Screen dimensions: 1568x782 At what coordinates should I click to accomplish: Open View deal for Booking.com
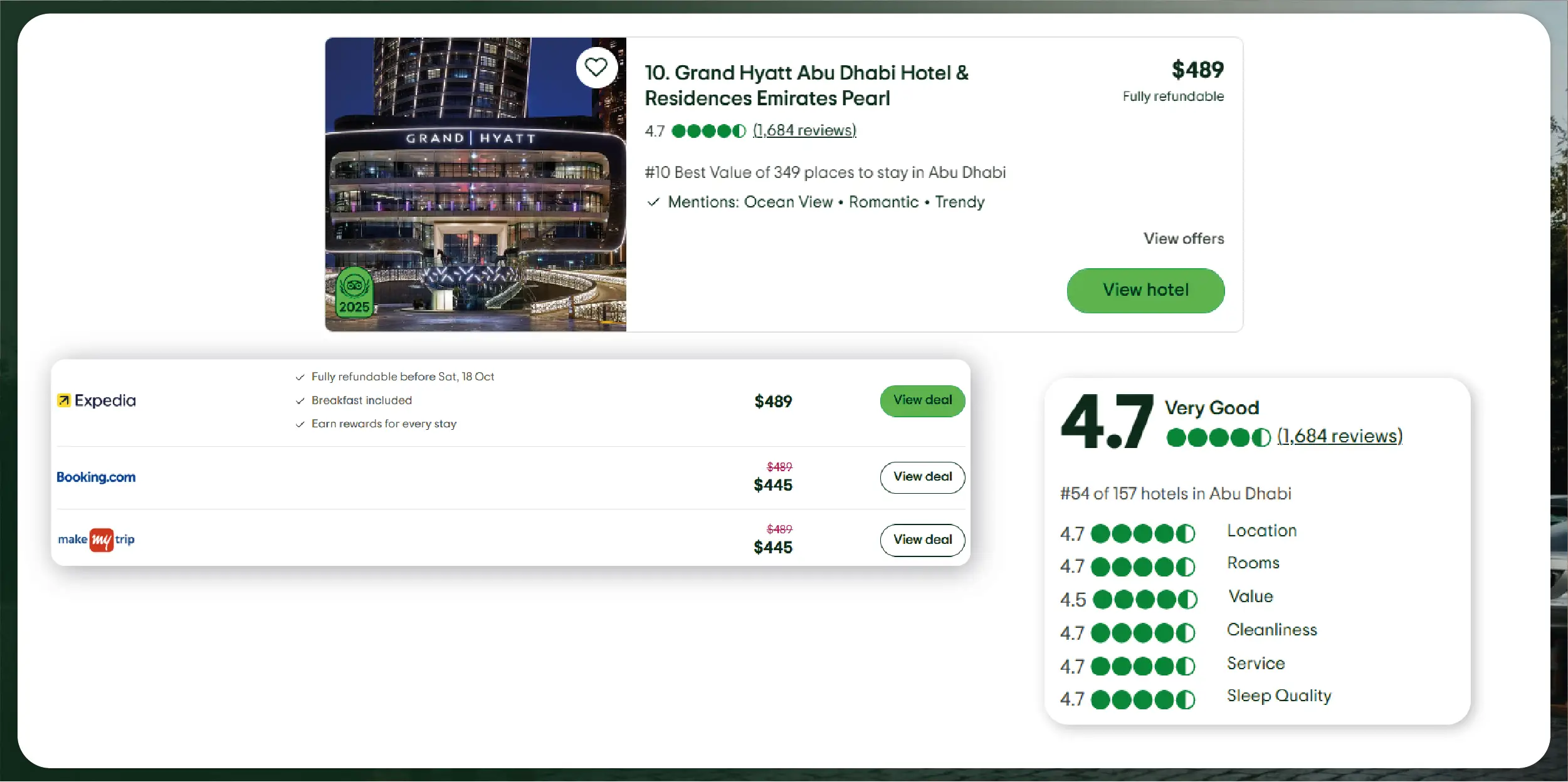point(922,477)
